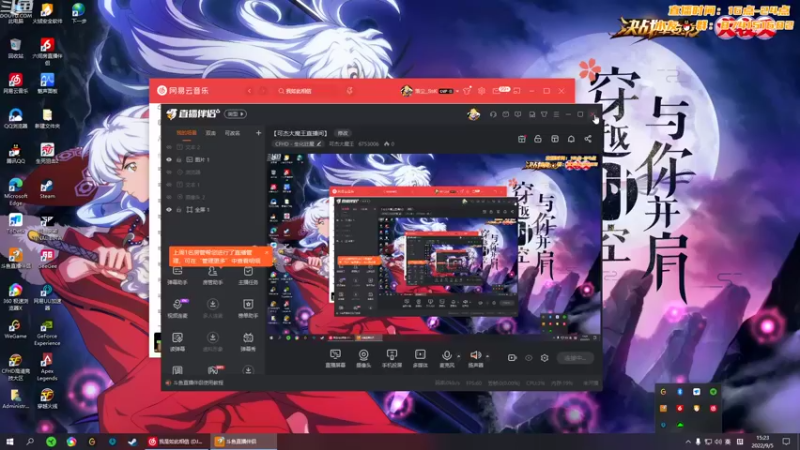
Task: Click the 榜单助手 (ranking assistant) tool with the star icon
Action: (x=248, y=309)
